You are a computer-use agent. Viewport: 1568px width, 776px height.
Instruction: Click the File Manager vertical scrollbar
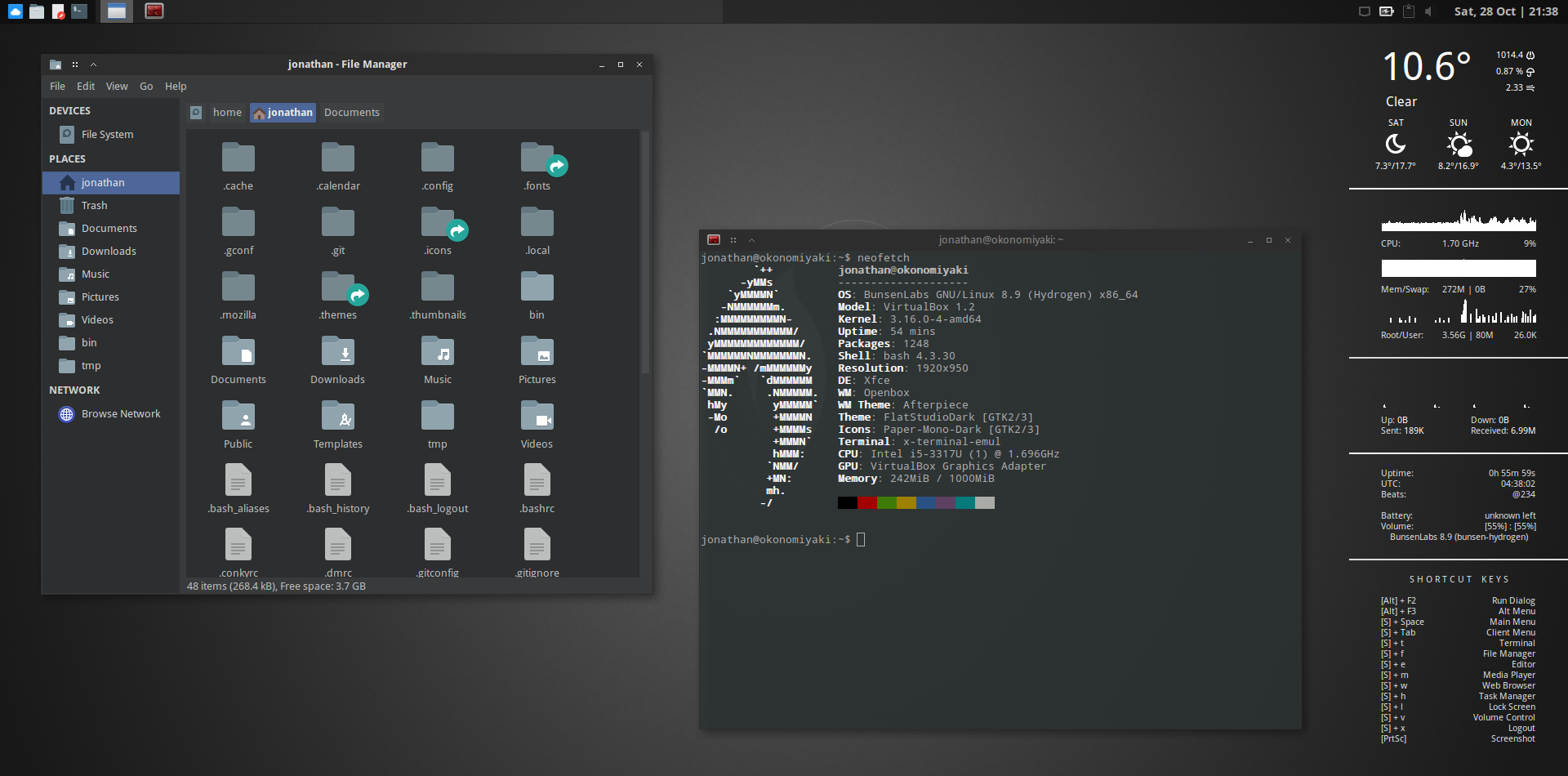point(646,252)
